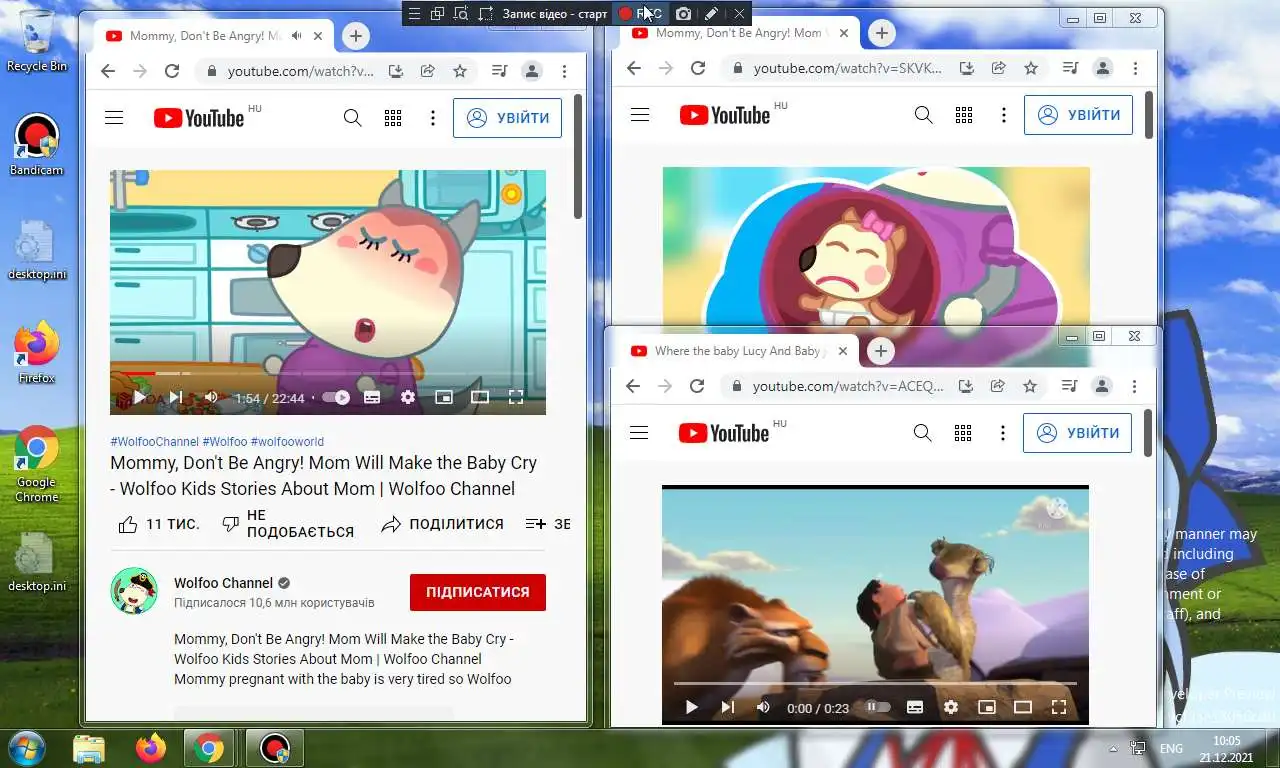This screenshot has width=1280, height=768.
Task: Open profile icon in upper-right Chrome toolbar
Action: [x=1102, y=68]
